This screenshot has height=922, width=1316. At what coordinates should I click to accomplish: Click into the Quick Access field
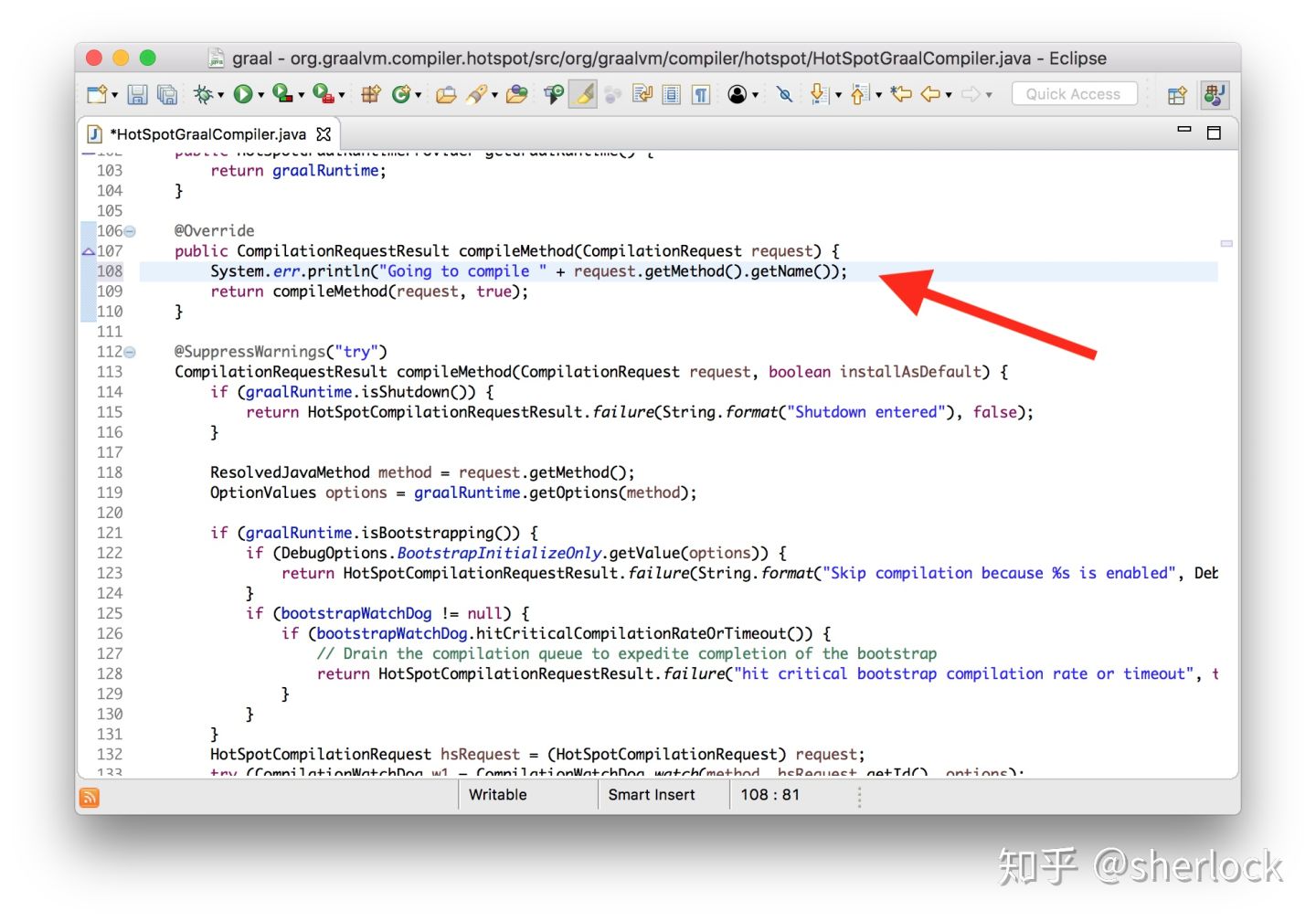[x=1074, y=94]
